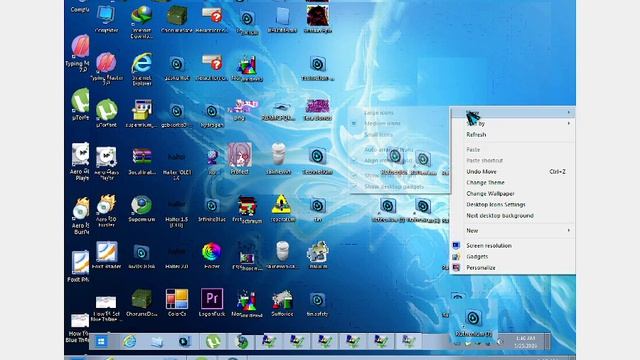Click Change Wallpaper in the context menu
This screenshot has height=360, width=640.
513,193
